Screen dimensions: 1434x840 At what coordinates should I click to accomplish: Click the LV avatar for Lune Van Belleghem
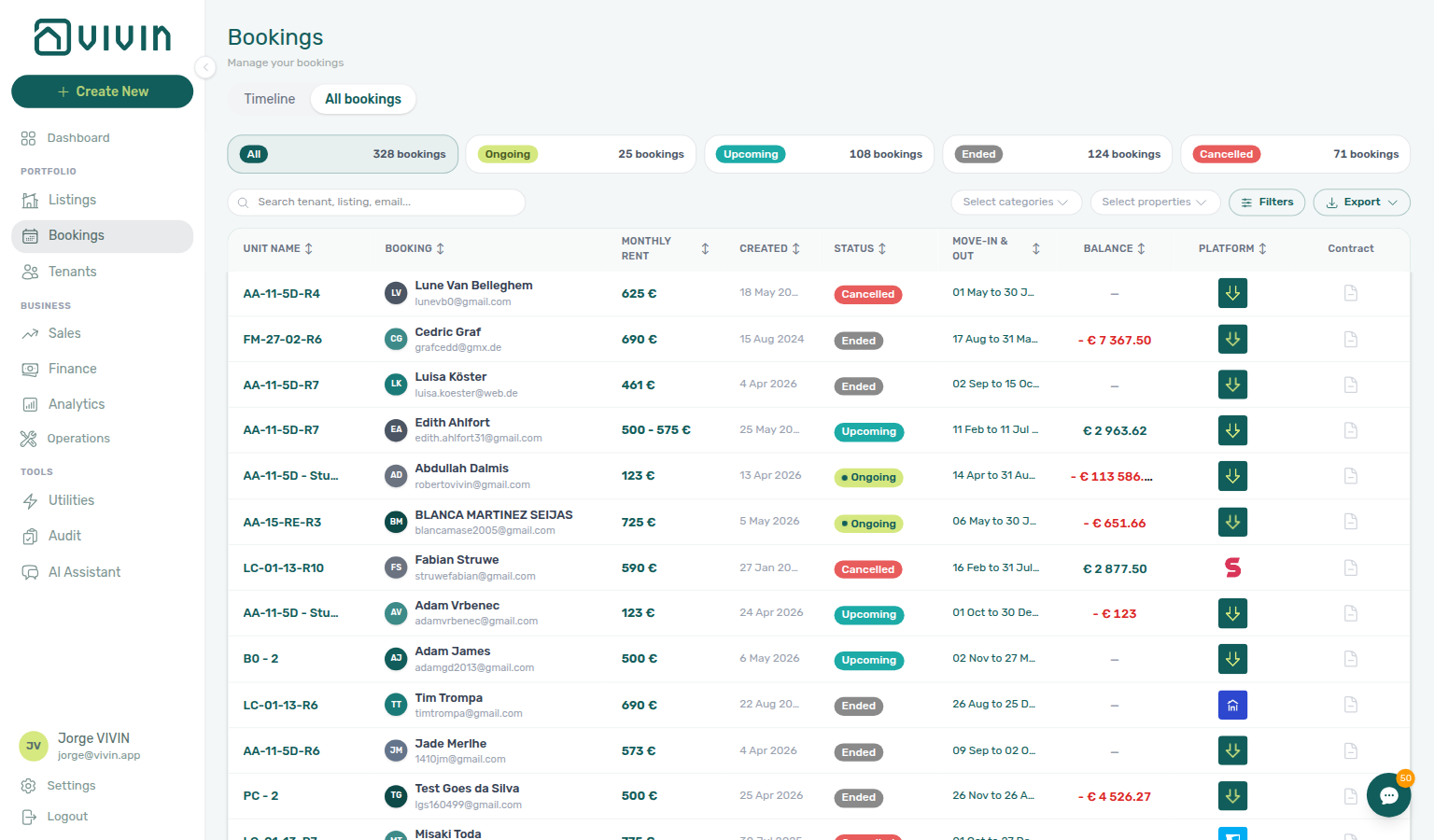tap(396, 293)
